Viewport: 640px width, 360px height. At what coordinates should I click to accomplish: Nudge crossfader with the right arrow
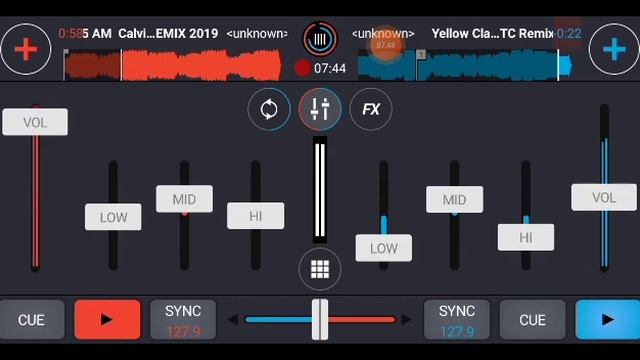pyautogui.click(x=407, y=320)
